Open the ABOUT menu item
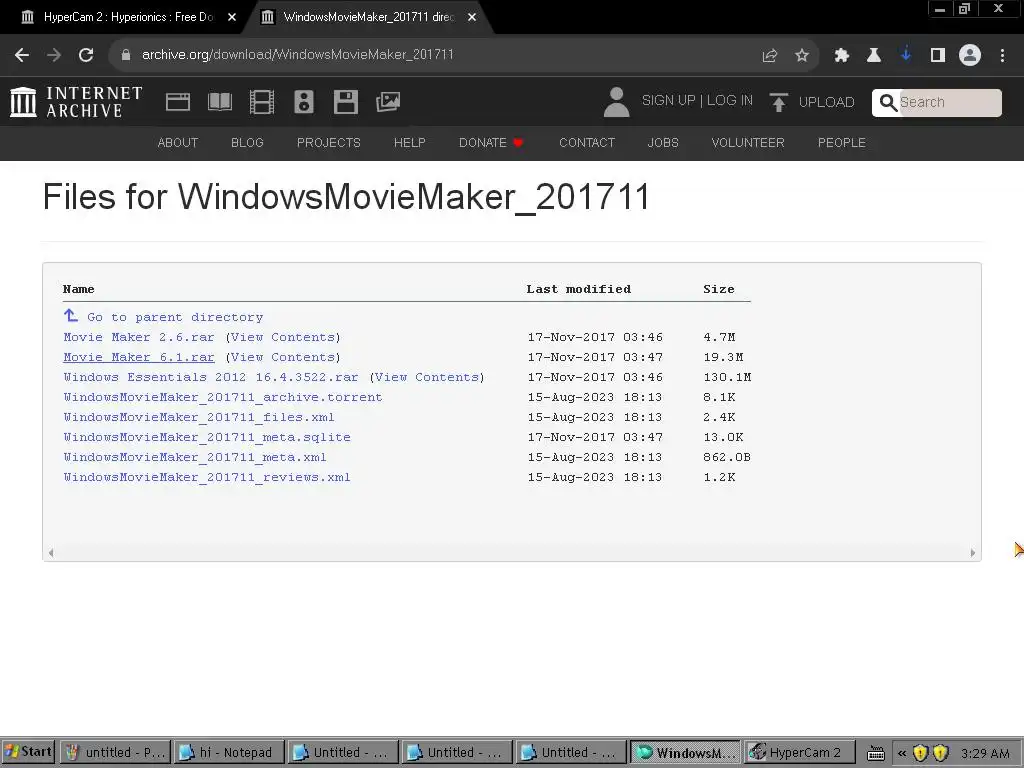 (x=178, y=143)
